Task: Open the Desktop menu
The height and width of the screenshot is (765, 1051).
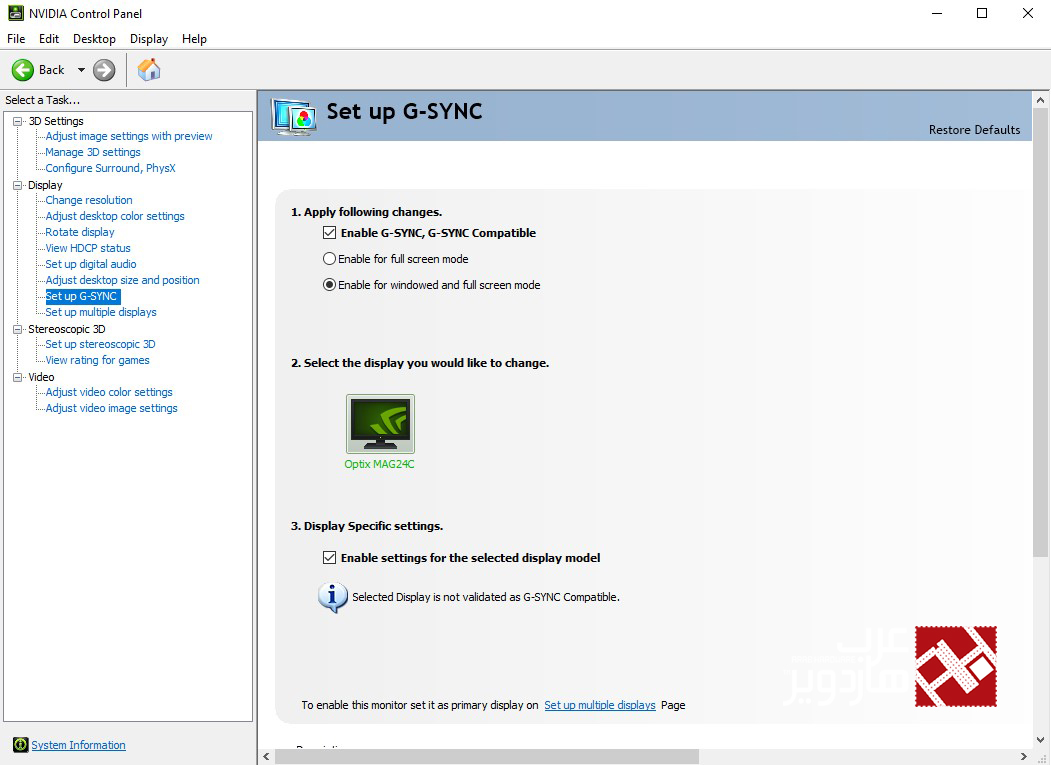Action: click(x=95, y=39)
